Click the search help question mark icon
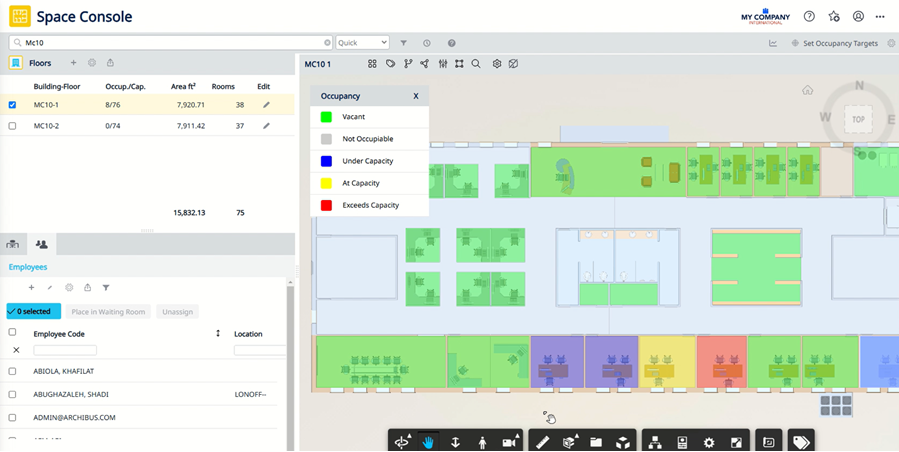 [452, 43]
